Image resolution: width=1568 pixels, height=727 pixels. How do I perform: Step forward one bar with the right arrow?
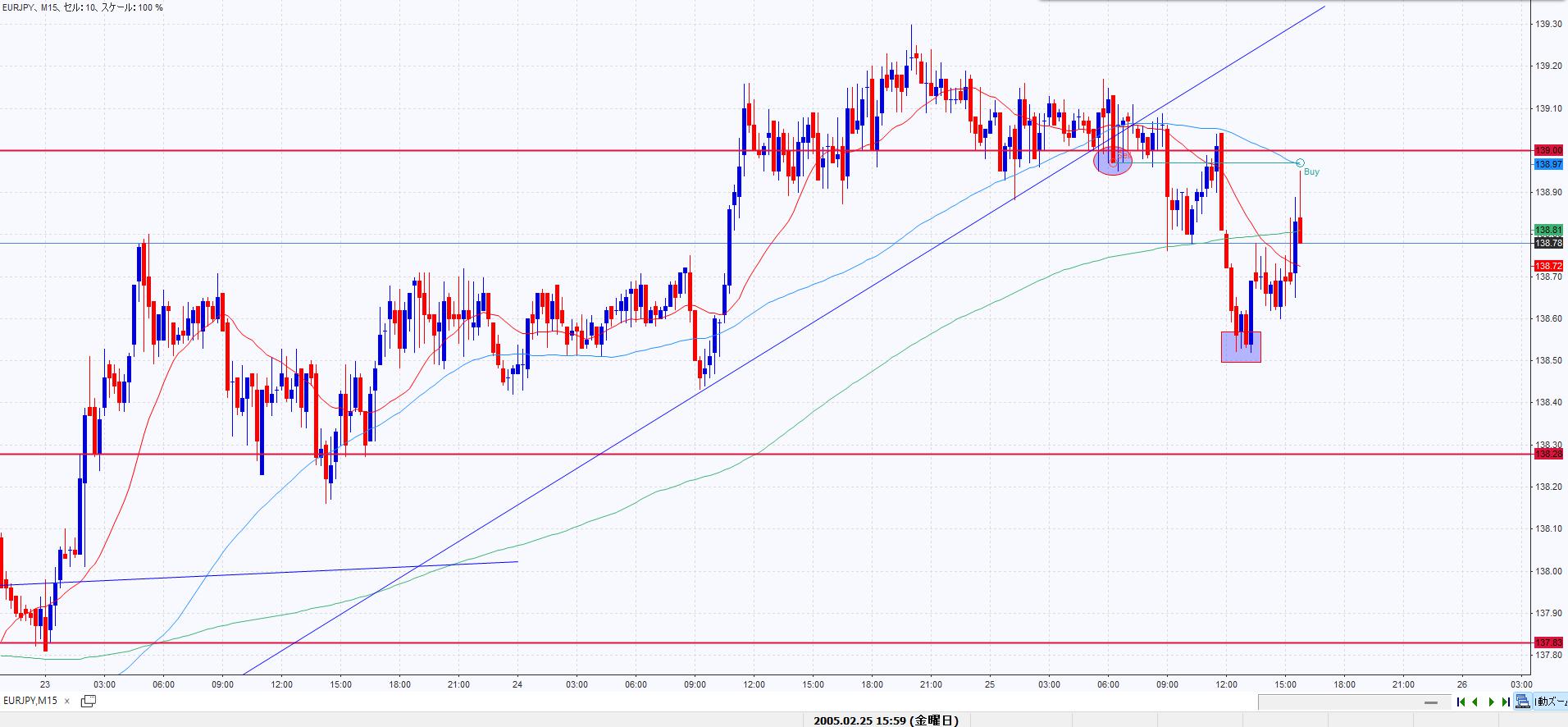point(1491,702)
